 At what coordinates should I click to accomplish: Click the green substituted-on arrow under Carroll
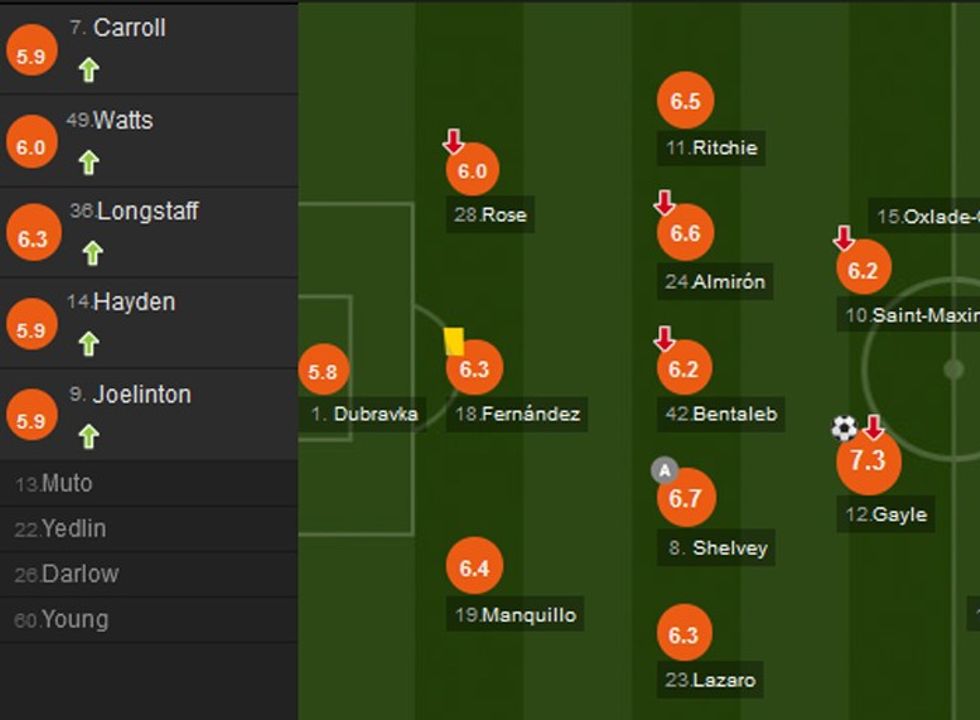point(89,70)
